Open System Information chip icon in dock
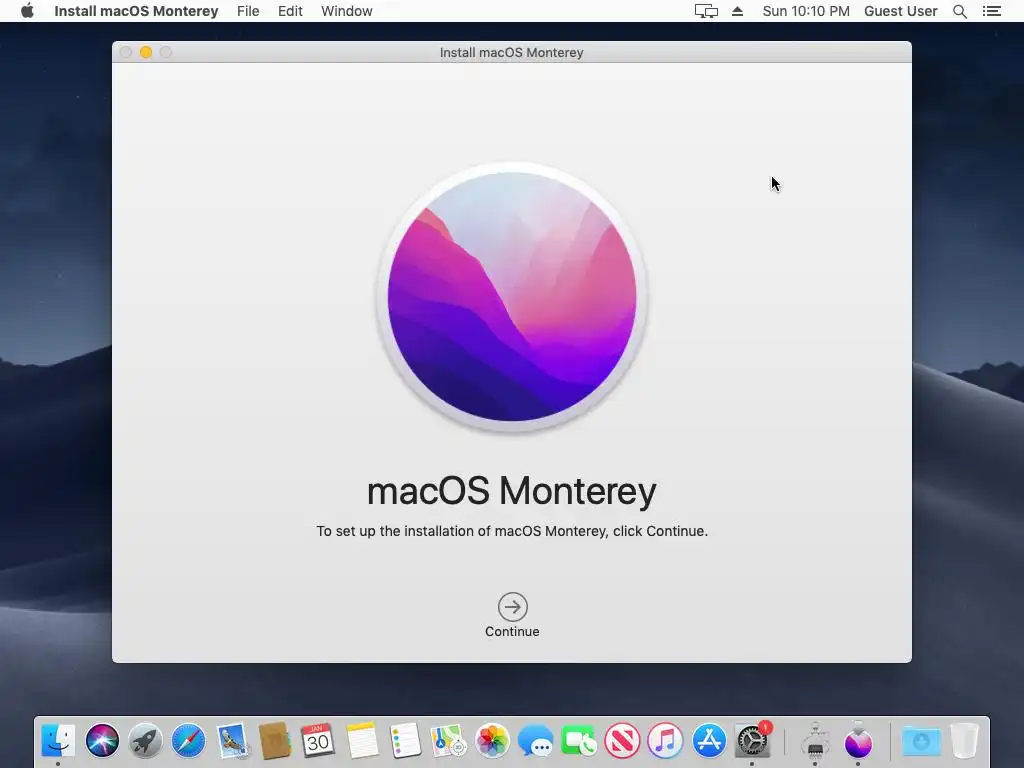The height and width of the screenshot is (768, 1024). [x=815, y=741]
